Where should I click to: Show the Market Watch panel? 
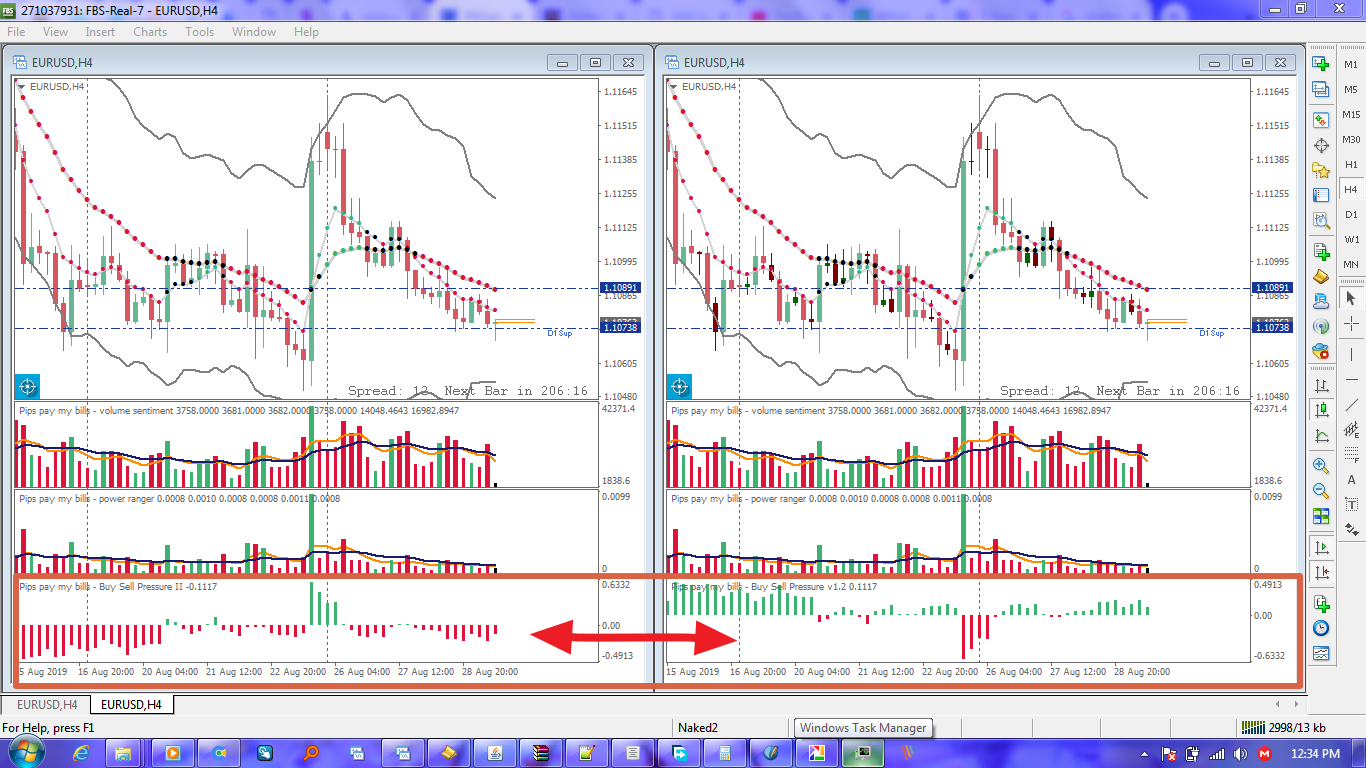[x=1321, y=120]
